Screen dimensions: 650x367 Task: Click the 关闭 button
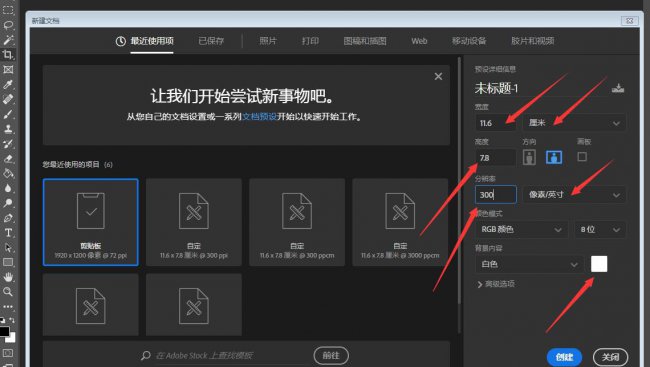click(611, 357)
